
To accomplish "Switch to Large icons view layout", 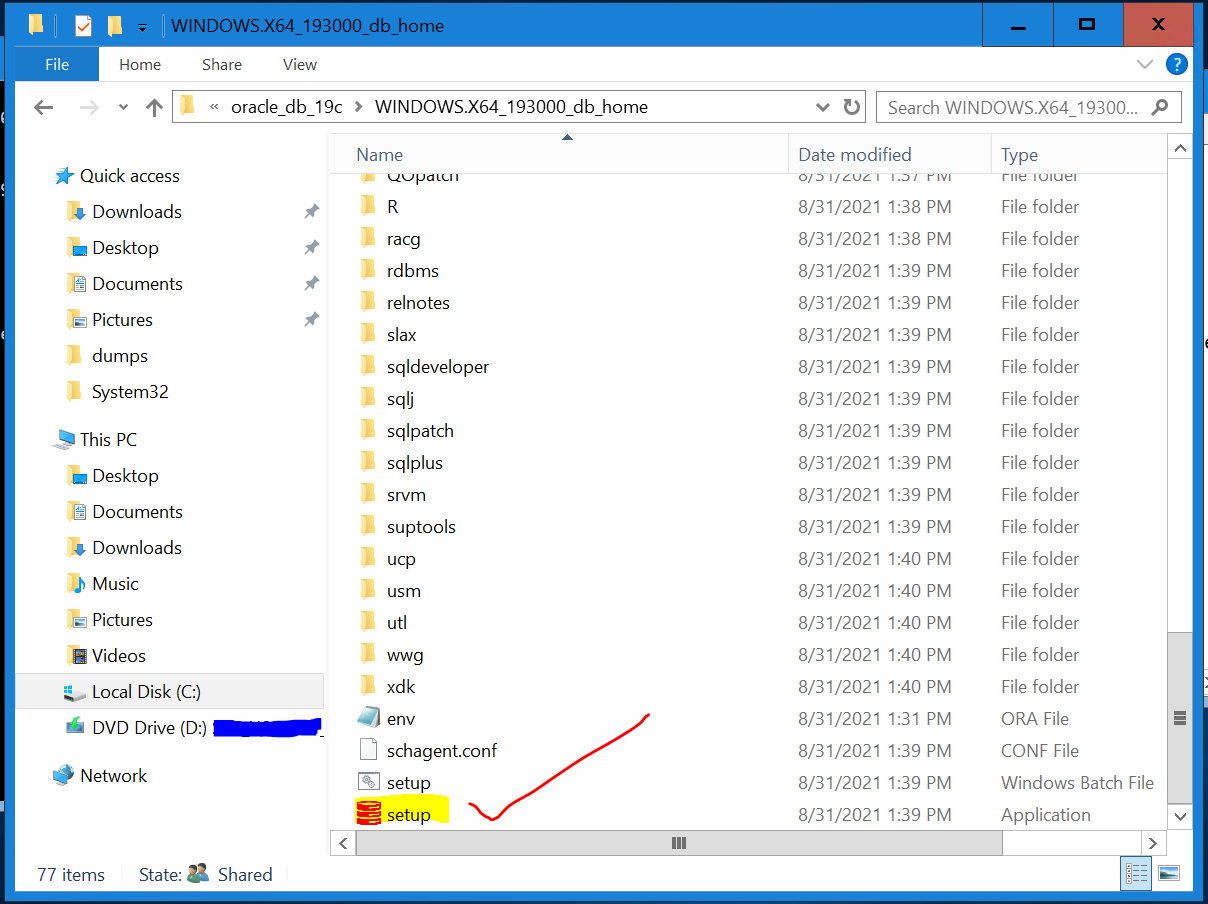I will (1169, 874).
